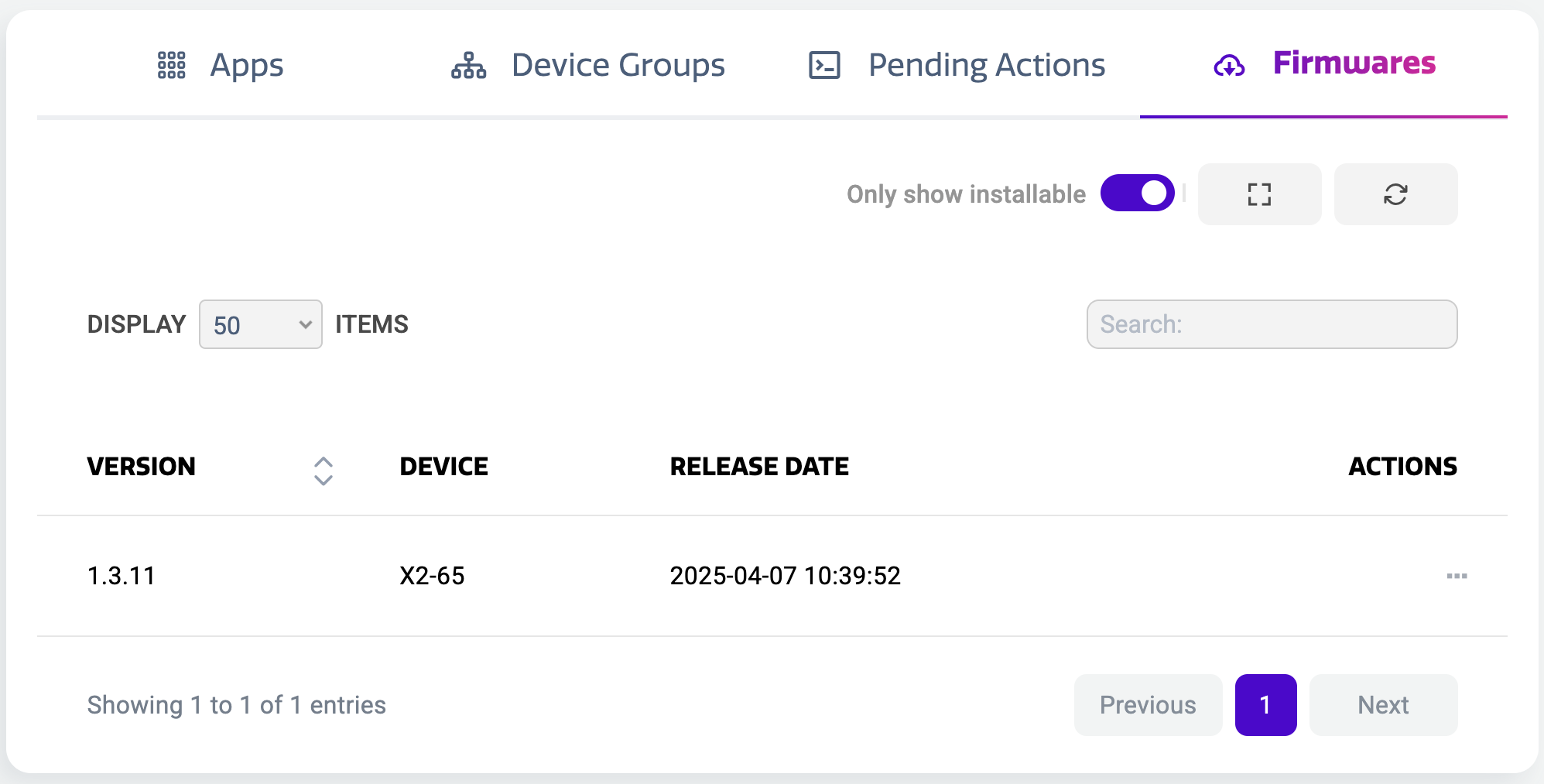Click the fullscreen expand icon

click(1259, 194)
